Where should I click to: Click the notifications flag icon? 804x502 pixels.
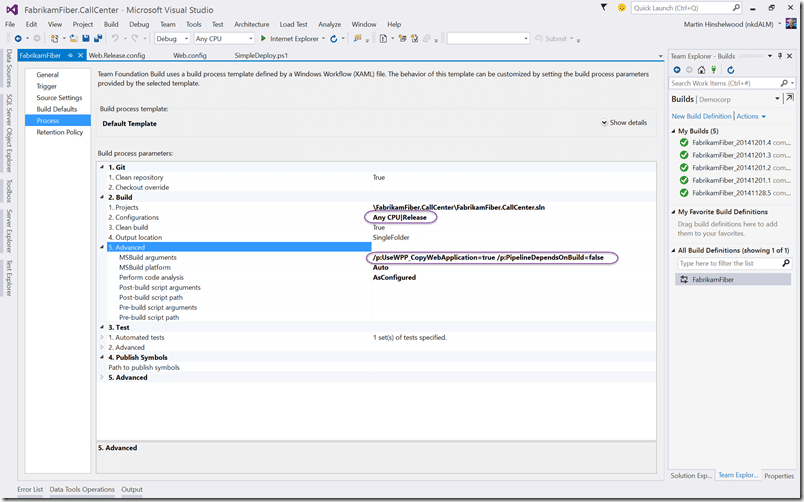604,7
